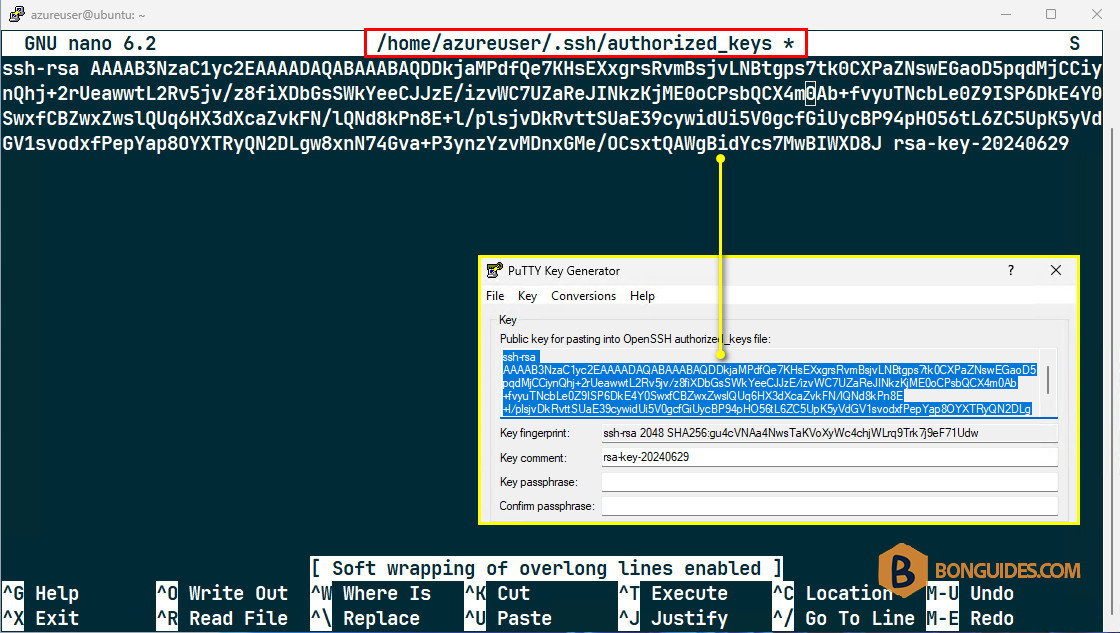Click 'rsa-key-20240629' at the end of the key

click(981, 144)
